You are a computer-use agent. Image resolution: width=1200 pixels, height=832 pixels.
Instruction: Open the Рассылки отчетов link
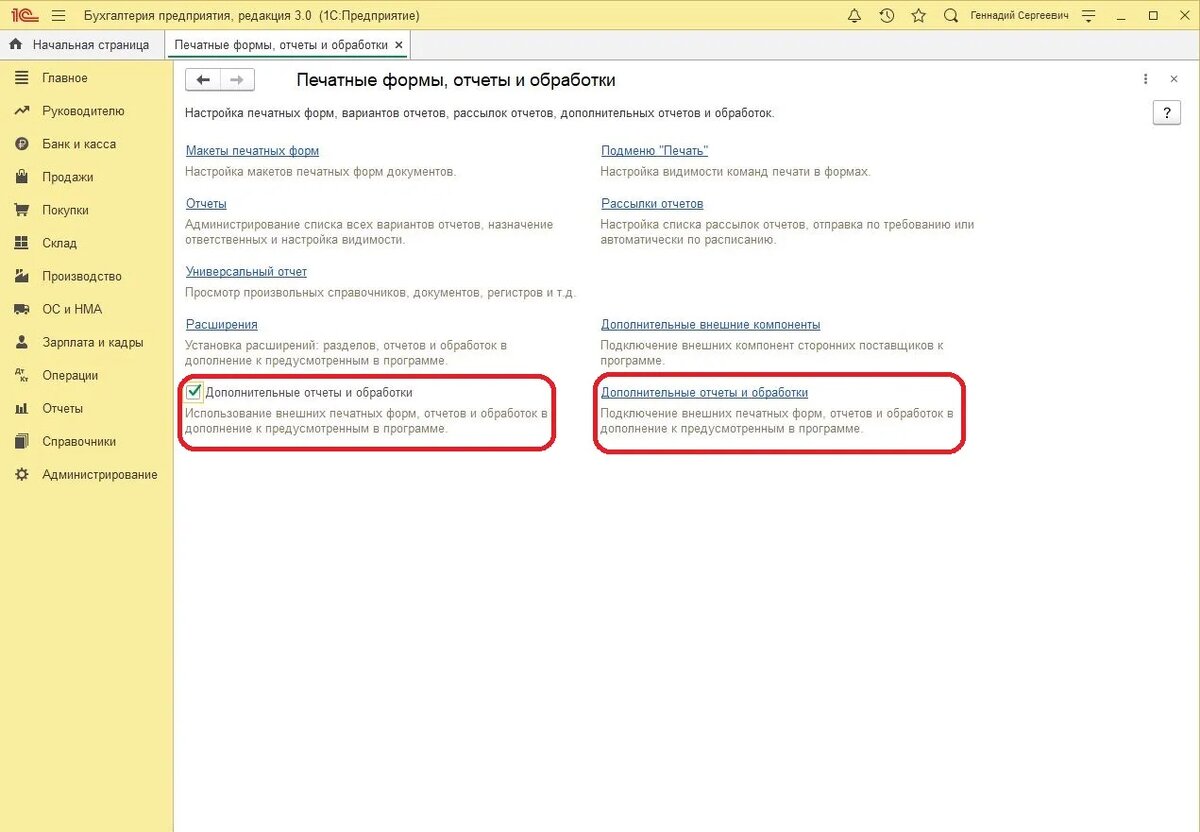tap(652, 204)
